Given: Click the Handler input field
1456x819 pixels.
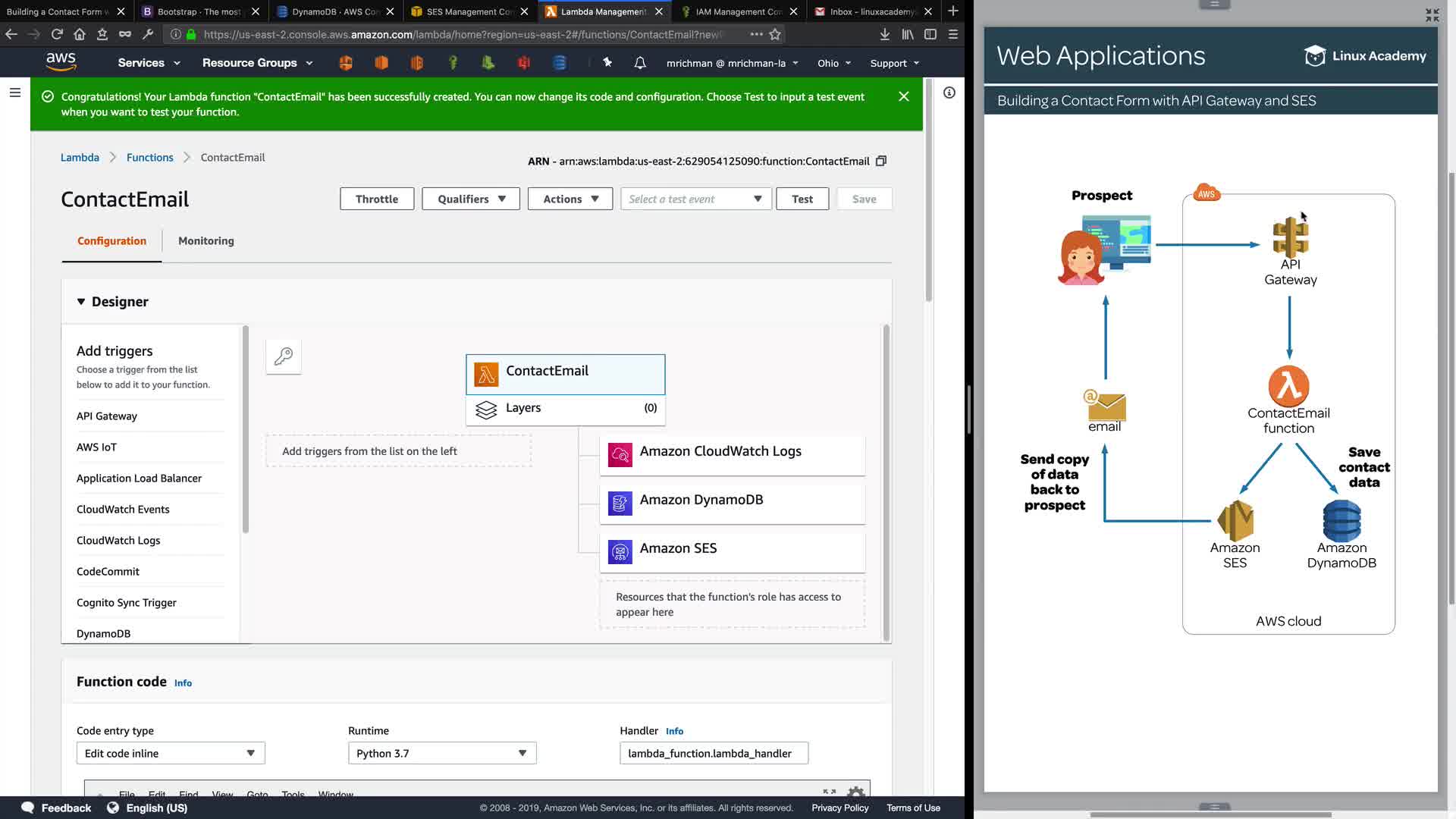Looking at the screenshot, I should tap(713, 753).
